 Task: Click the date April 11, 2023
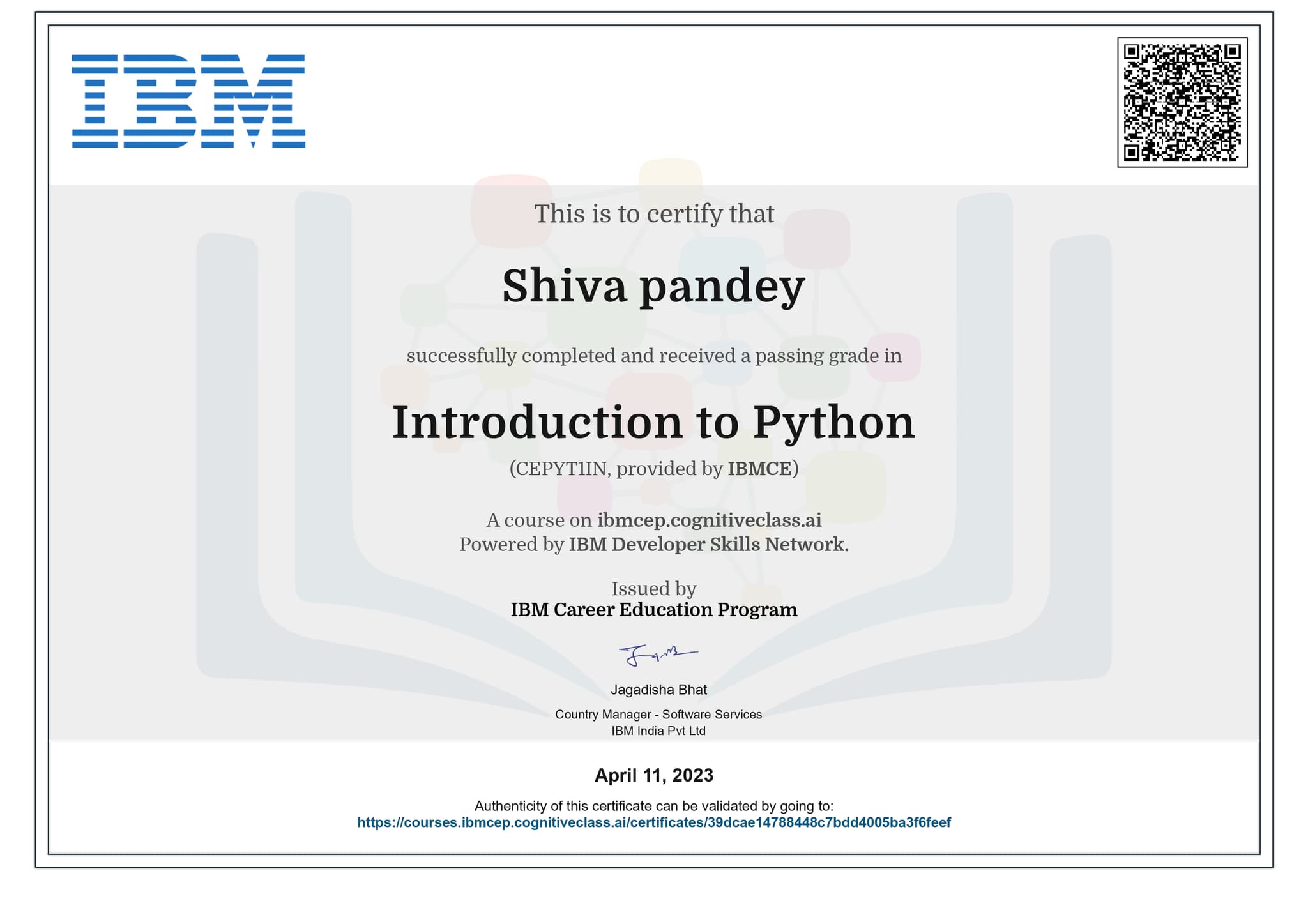654,776
